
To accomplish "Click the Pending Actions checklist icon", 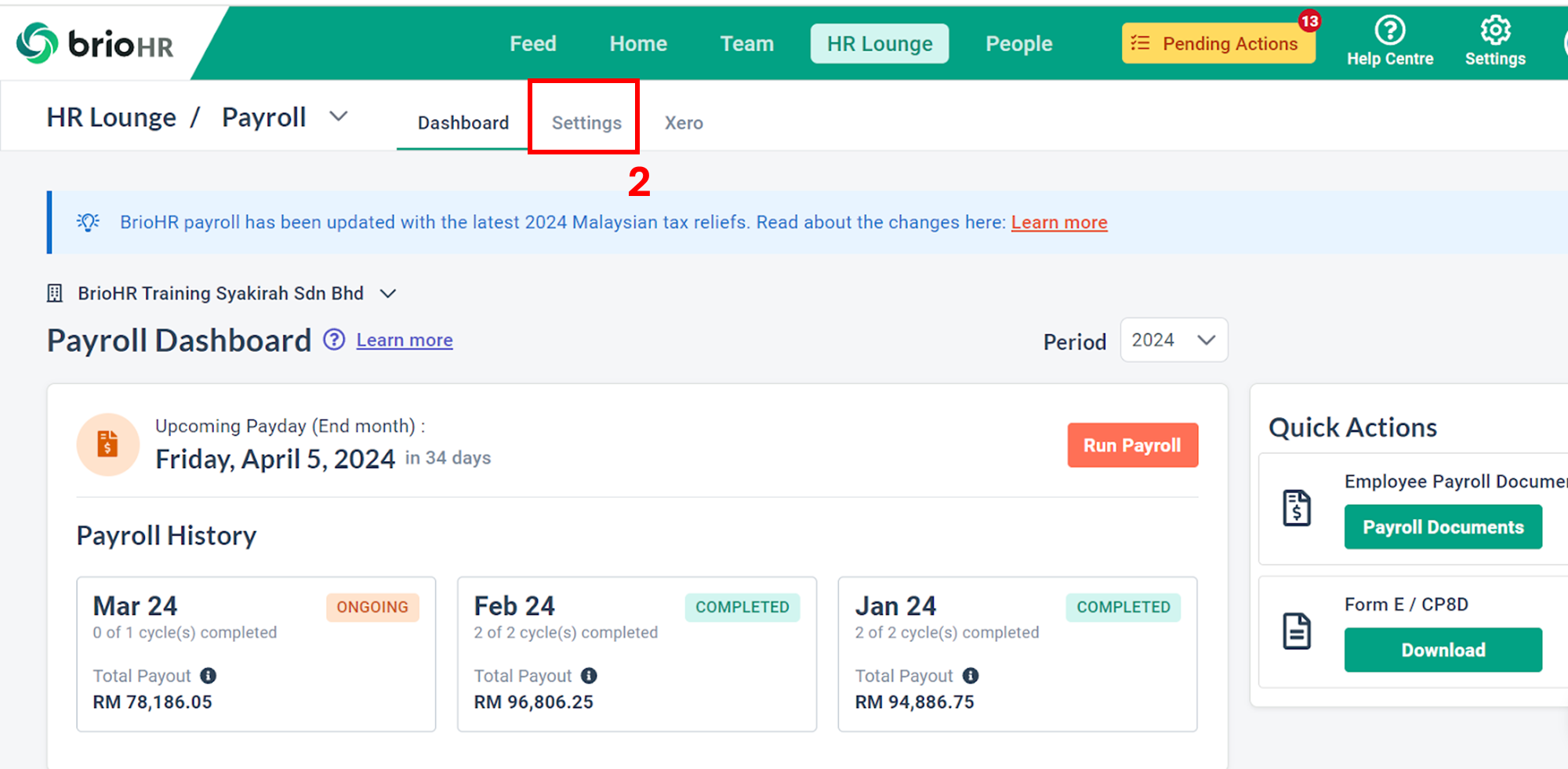I will click(1140, 43).
